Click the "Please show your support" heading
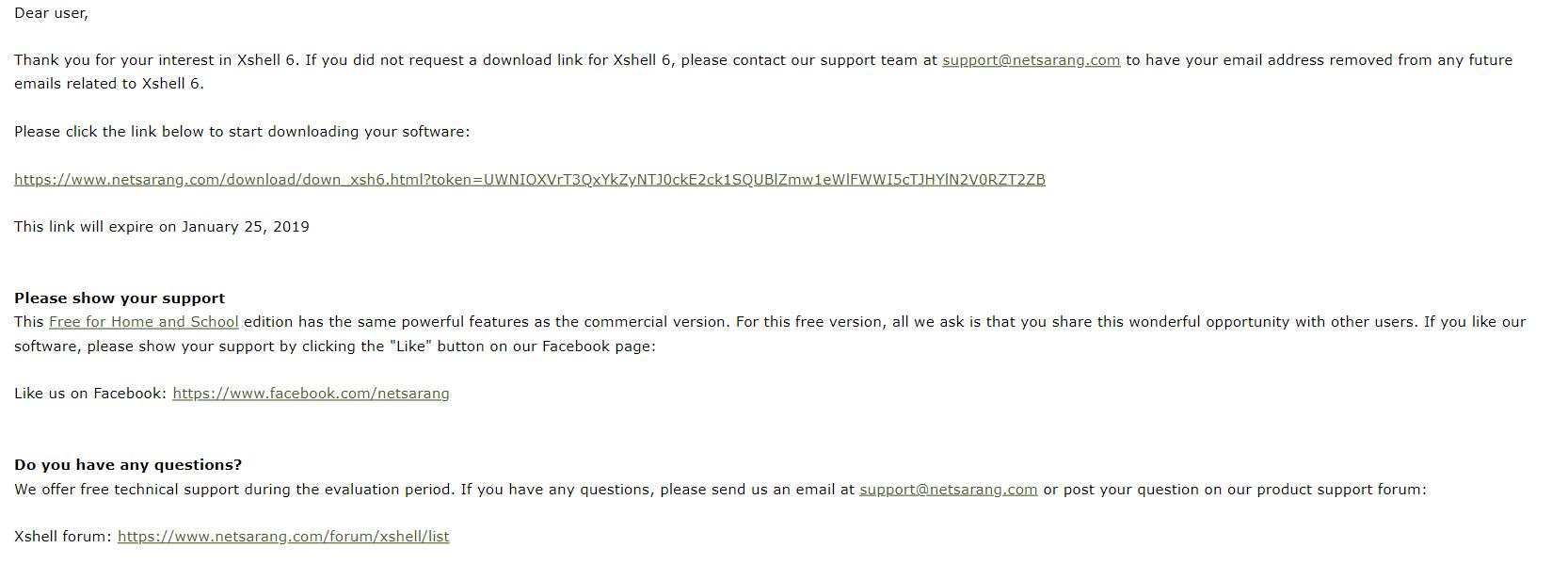1568x564 pixels. [x=120, y=298]
